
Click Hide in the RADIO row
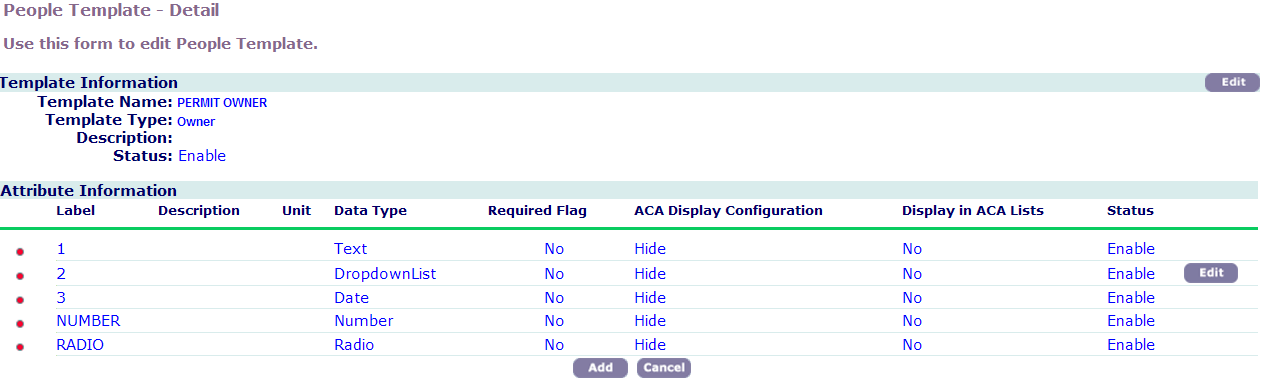click(x=650, y=345)
